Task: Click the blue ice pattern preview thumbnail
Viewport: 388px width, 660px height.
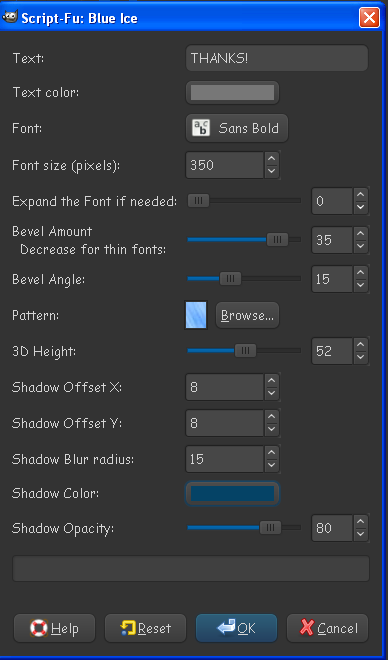Action: point(196,315)
